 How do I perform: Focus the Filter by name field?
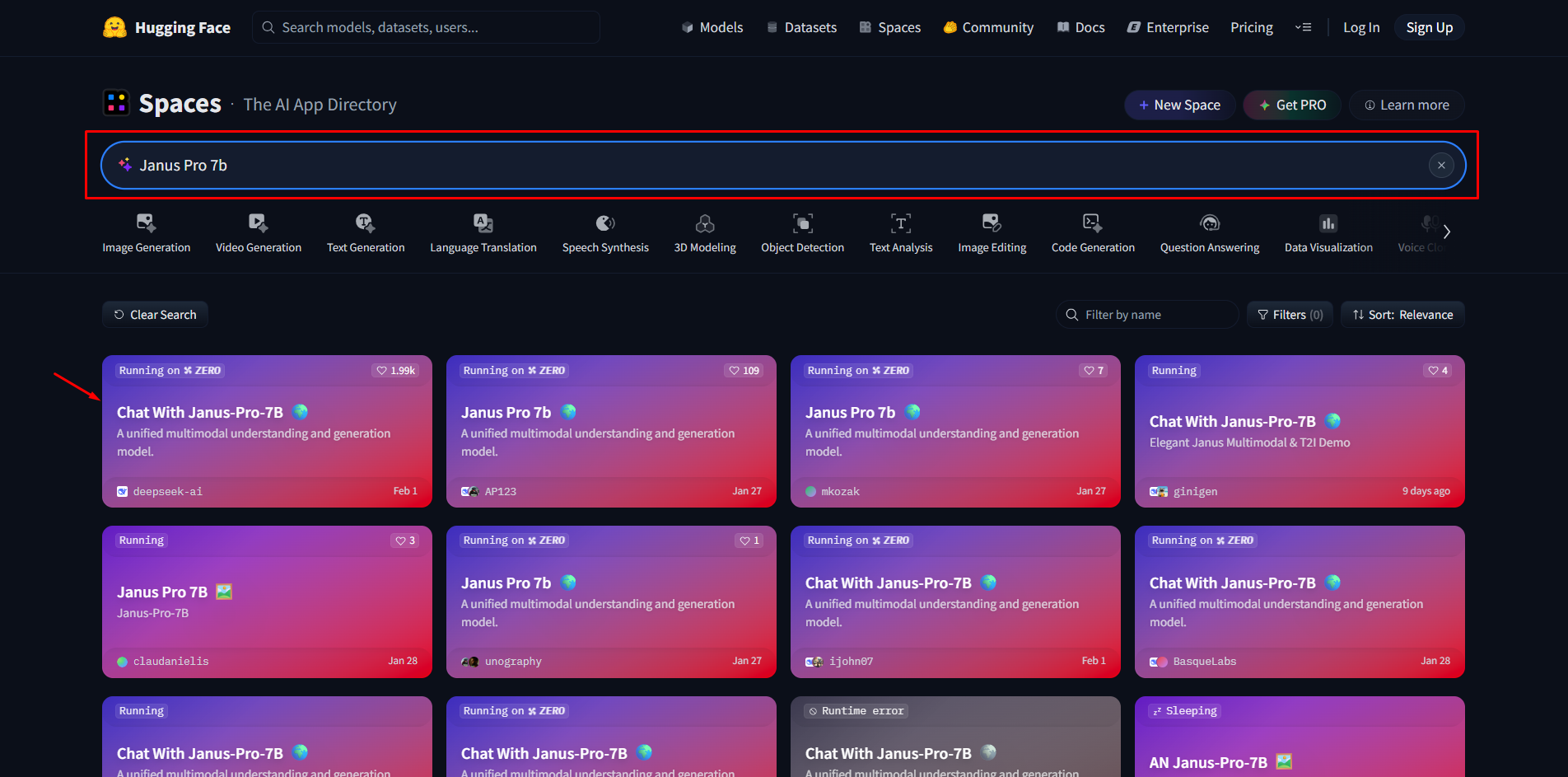coord(1147,315)
